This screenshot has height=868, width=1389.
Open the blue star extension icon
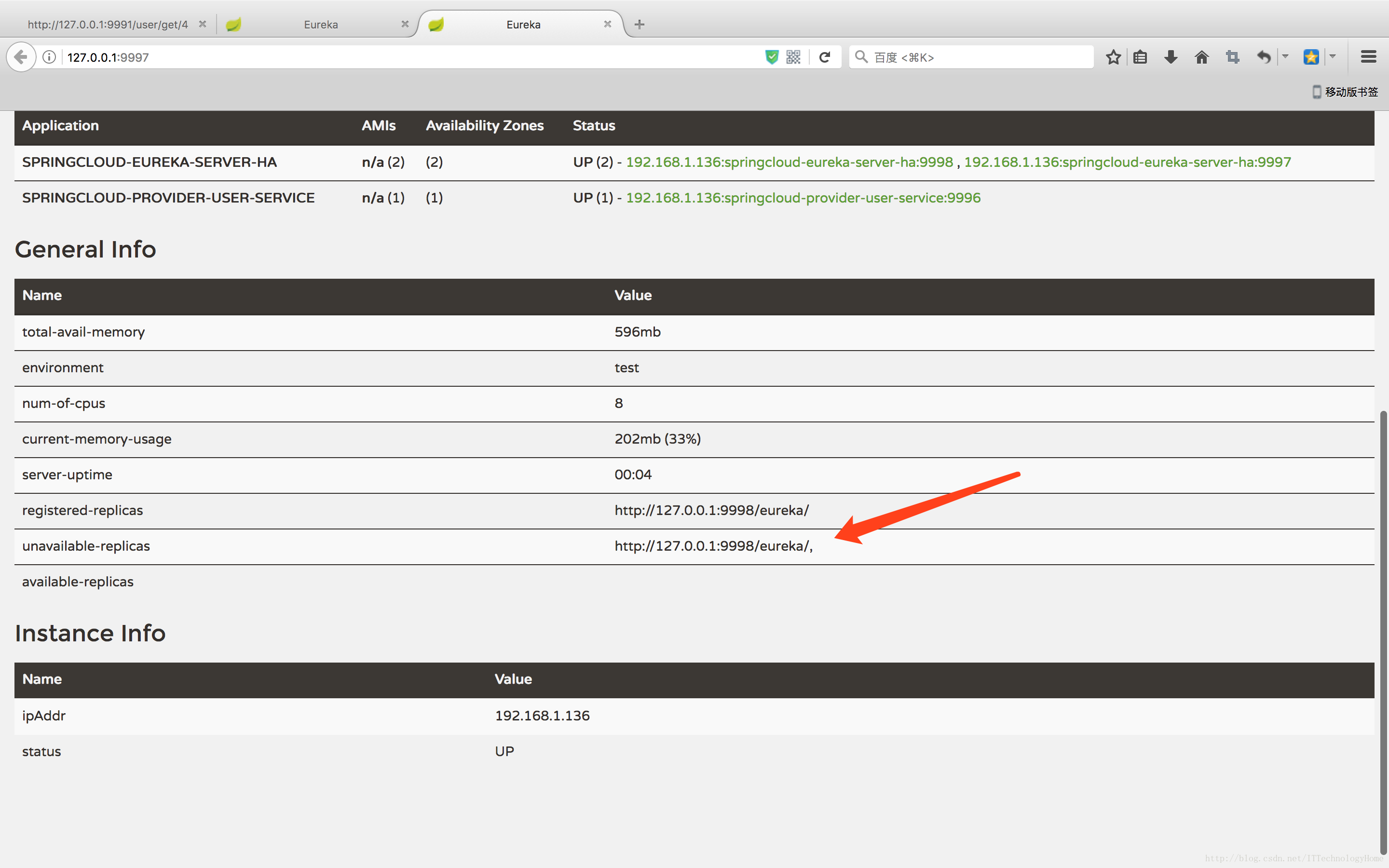[1311, 57]
